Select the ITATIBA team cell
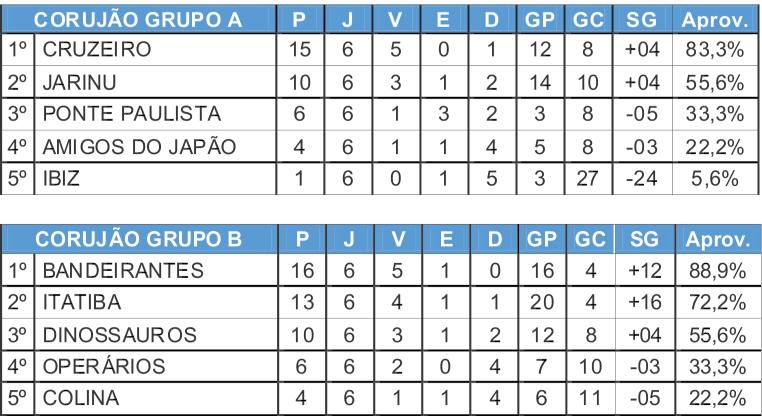The height and width of the screenshot is (416, 762). 156,302
